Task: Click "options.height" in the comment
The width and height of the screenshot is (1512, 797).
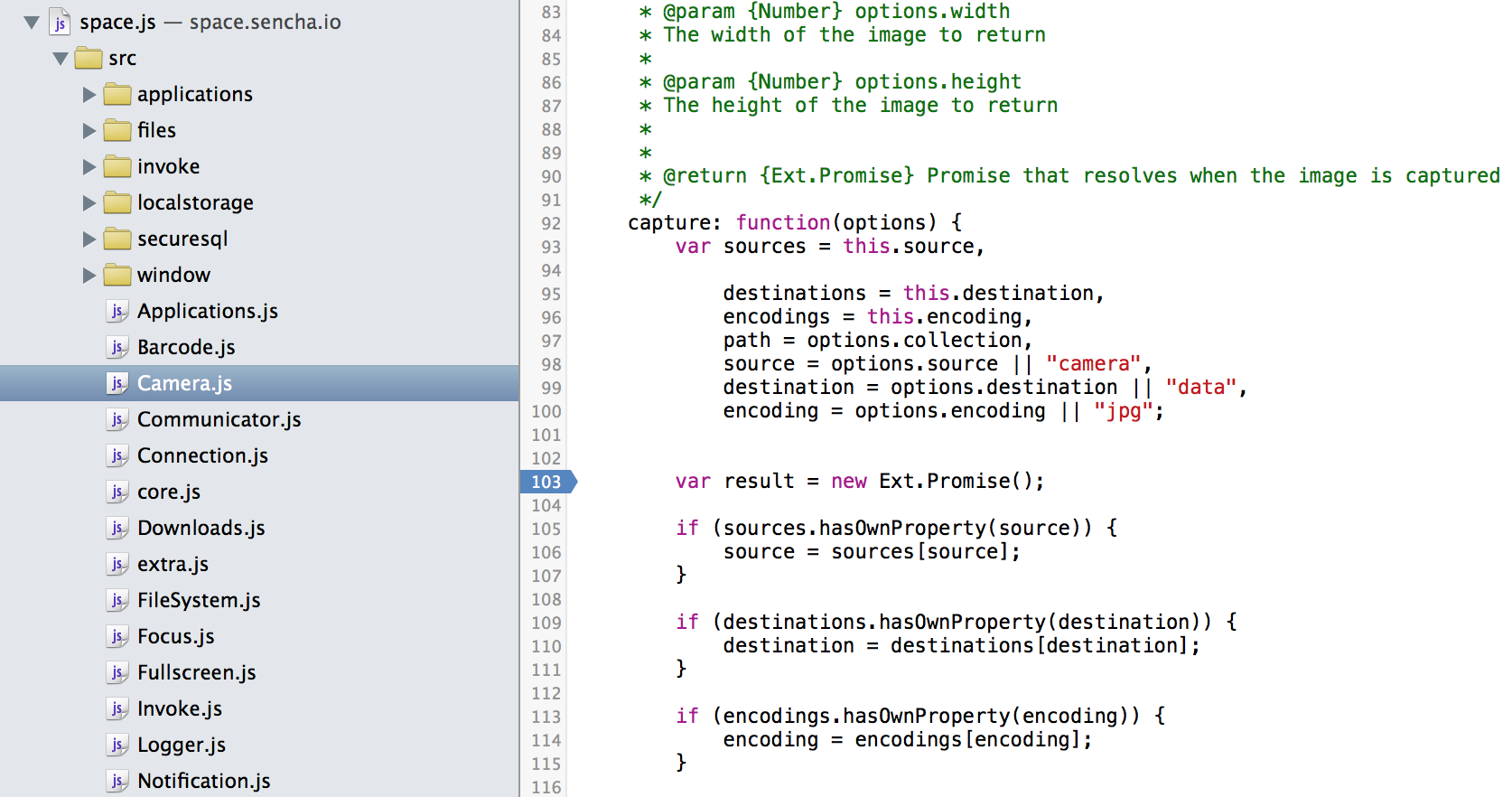Action: pos(938,82)
